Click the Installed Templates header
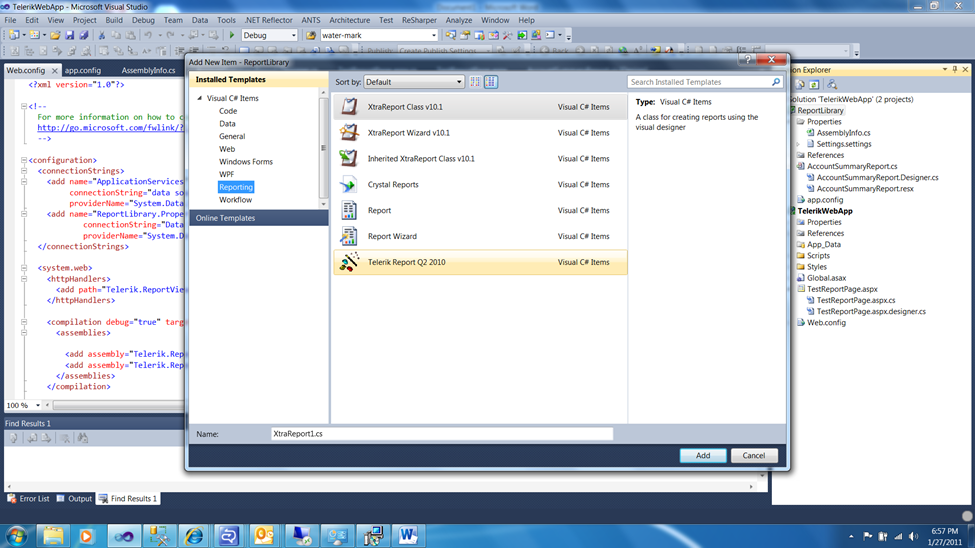975x548 pixels. (259, 80)
